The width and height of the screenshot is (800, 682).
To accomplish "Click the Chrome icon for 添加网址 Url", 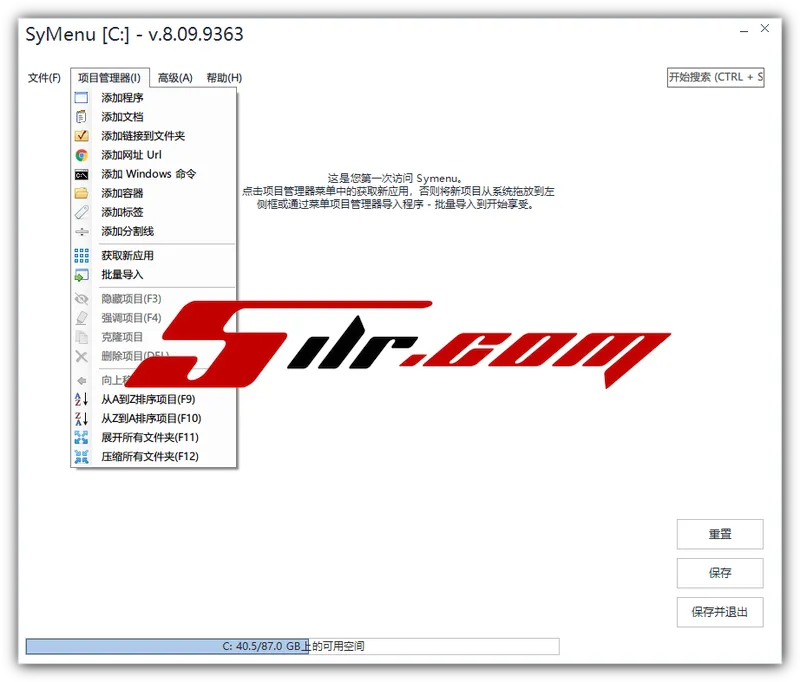I will (x=81, y=155).
